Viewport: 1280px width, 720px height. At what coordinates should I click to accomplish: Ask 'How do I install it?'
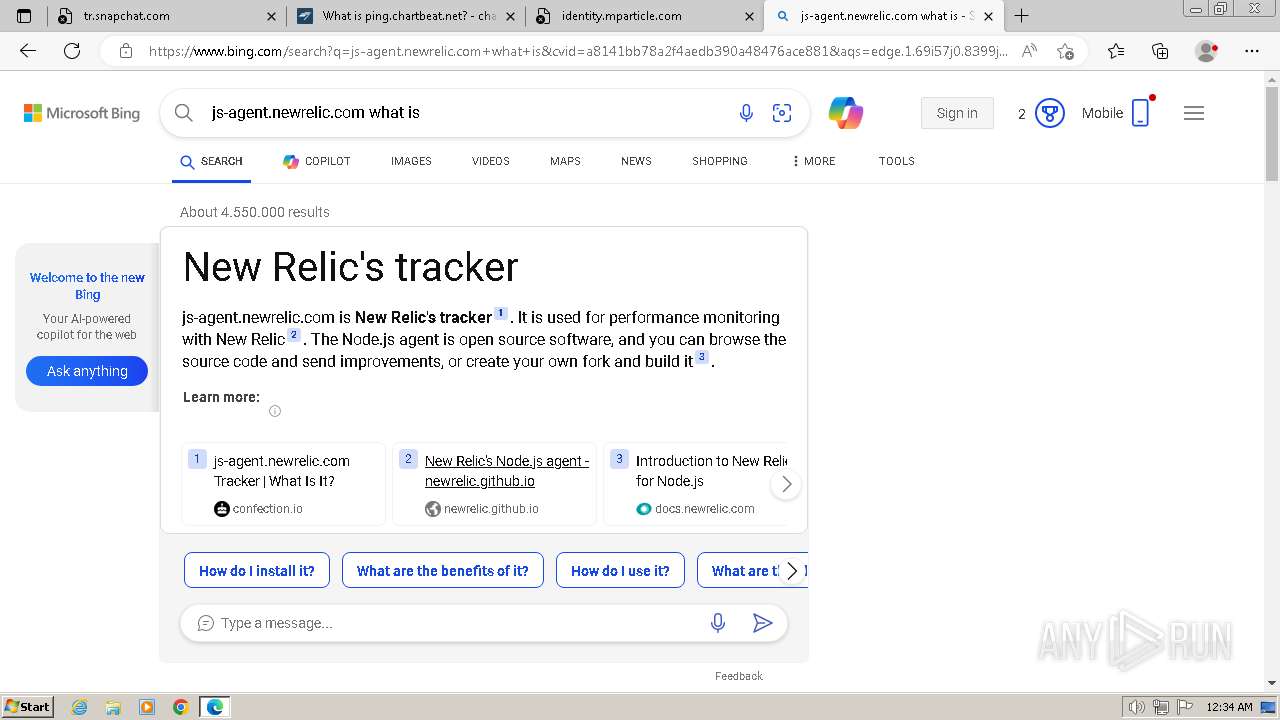(x=257, y=571)
